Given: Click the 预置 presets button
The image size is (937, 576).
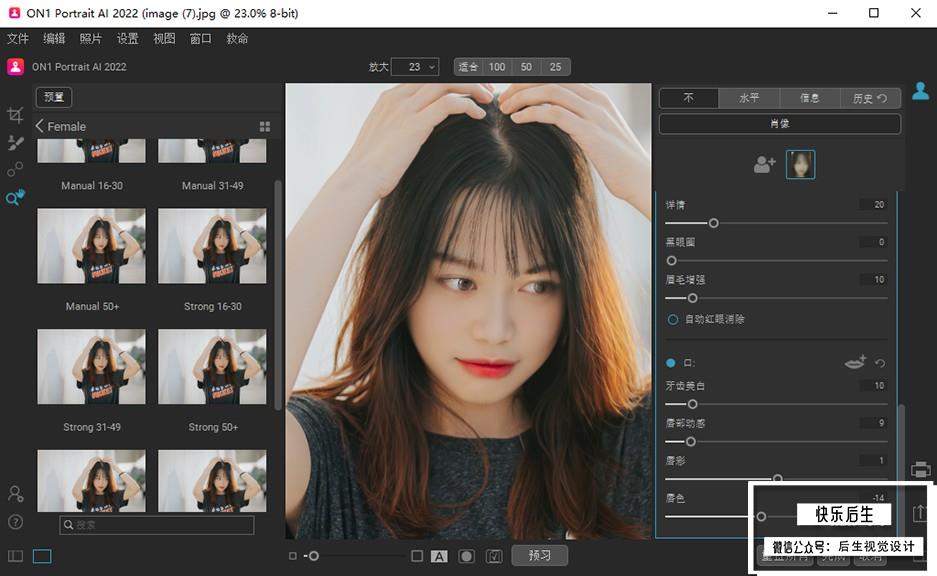Looking at the screenshot, I should 54,97.
